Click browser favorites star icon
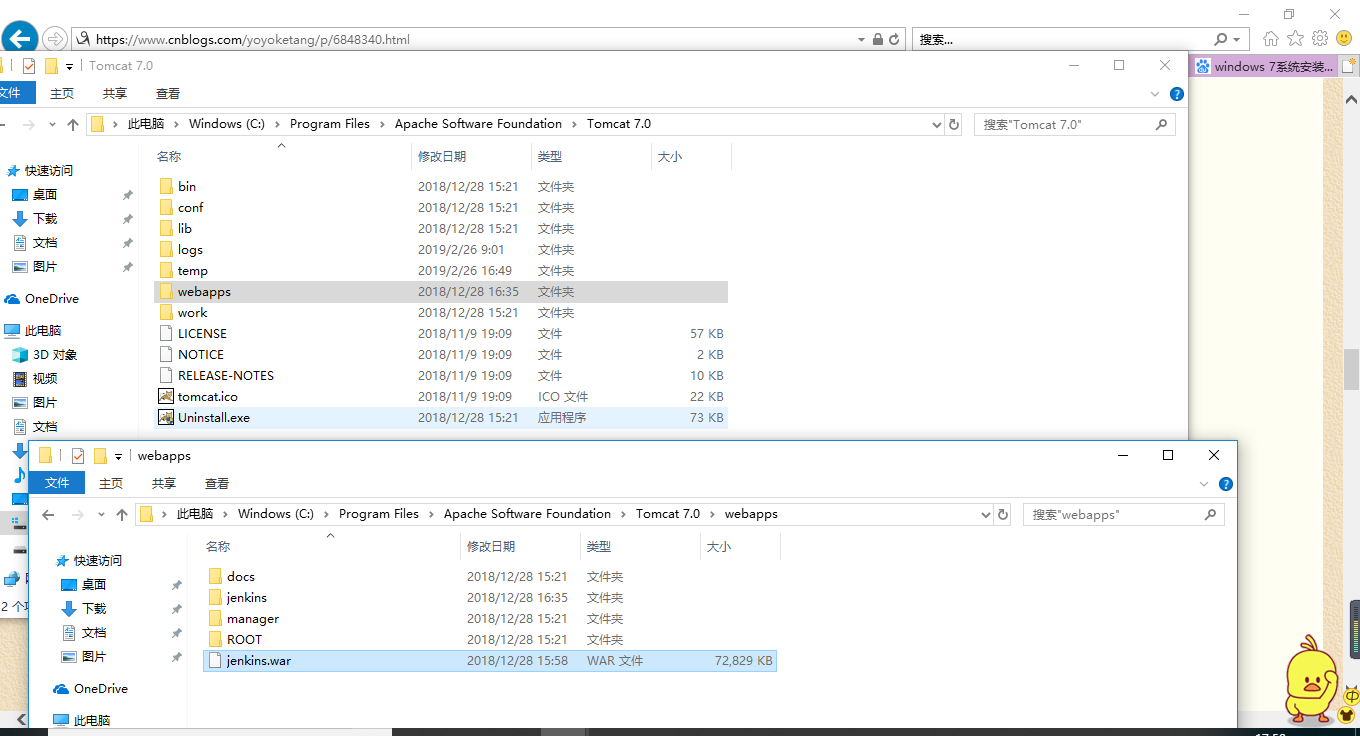The height and width of the screenshot is (736, 1360). [1295, 39]
